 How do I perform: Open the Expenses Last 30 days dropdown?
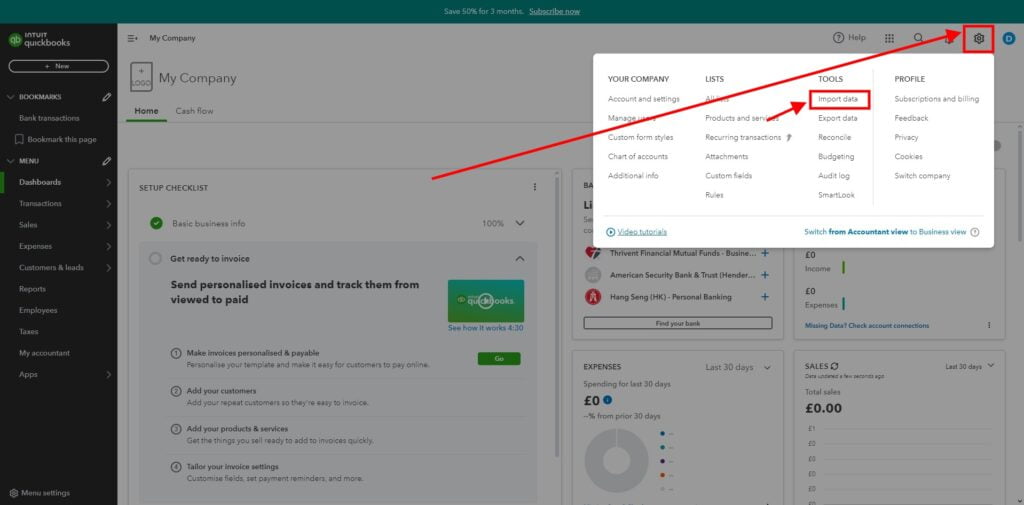[738, 367]
